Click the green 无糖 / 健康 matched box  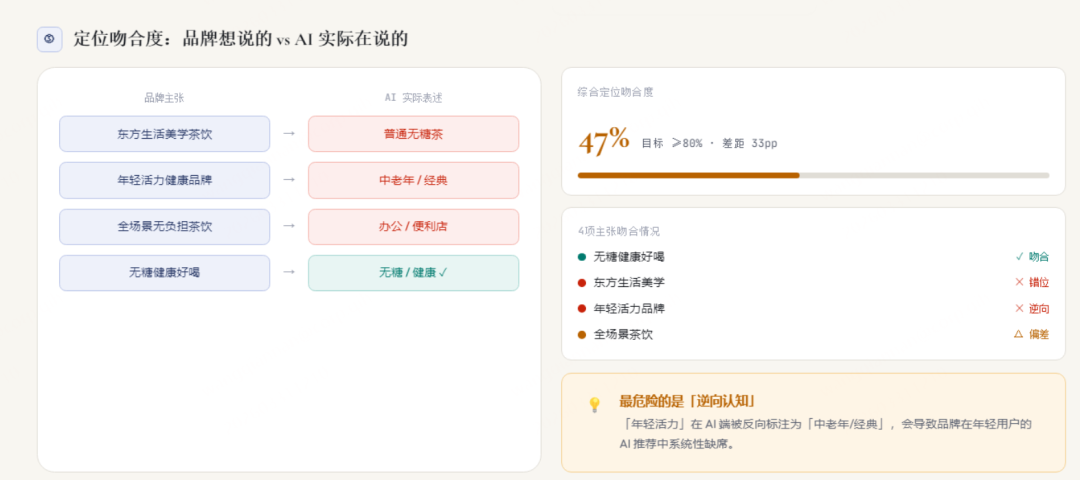(413, 272)
